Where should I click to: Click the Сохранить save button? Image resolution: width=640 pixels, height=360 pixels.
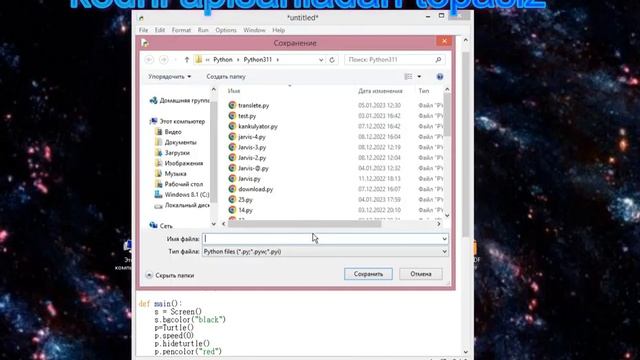(x=368, y=274)
